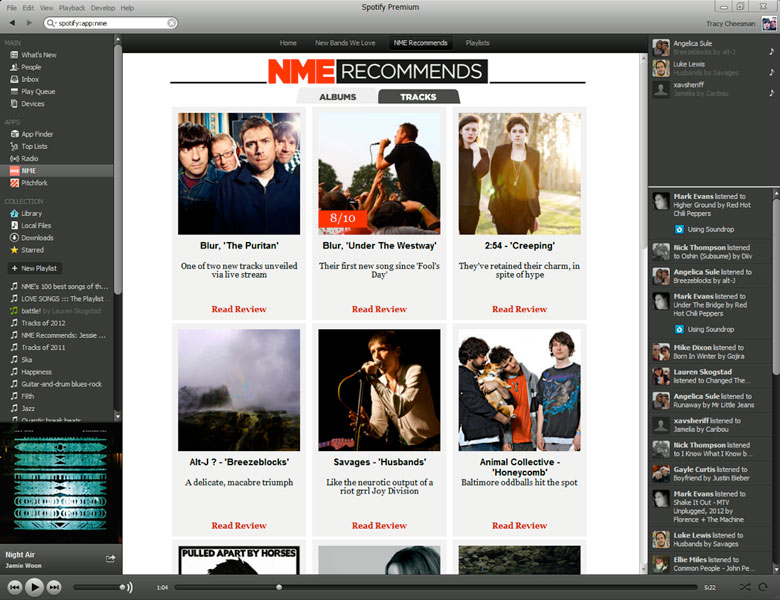Read Review of Alt-J 'Breezeblocks'
Image resolution: width=780 pixels, height=600 pixels.
[239, 525]
